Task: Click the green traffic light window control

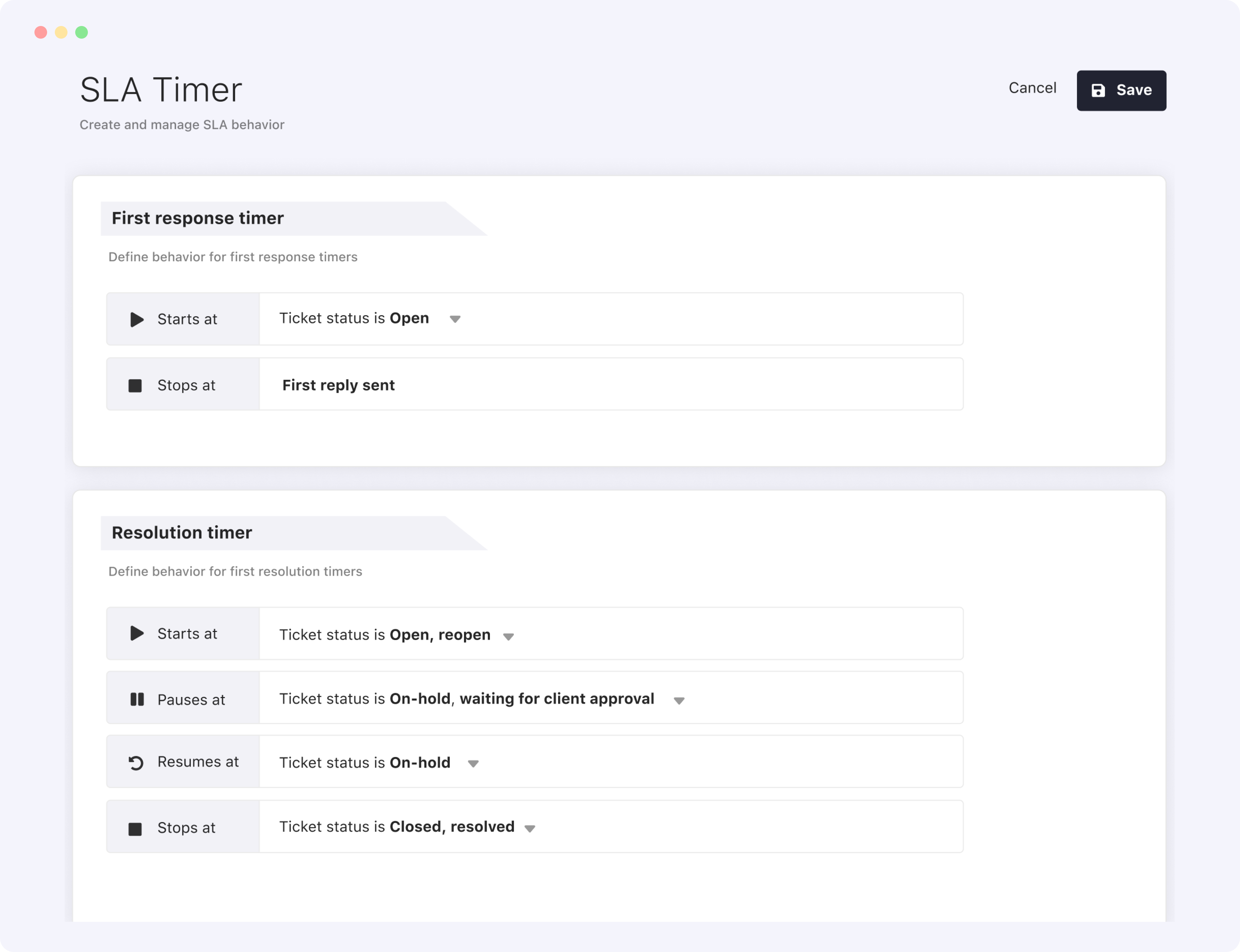Action: [82, 32]
